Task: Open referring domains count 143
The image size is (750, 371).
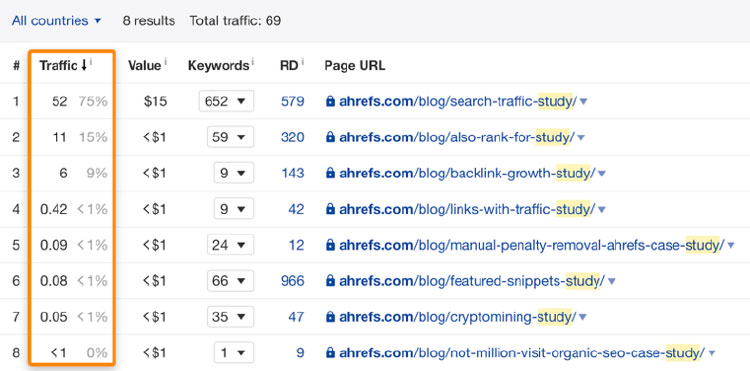Action: click(293, 173)
